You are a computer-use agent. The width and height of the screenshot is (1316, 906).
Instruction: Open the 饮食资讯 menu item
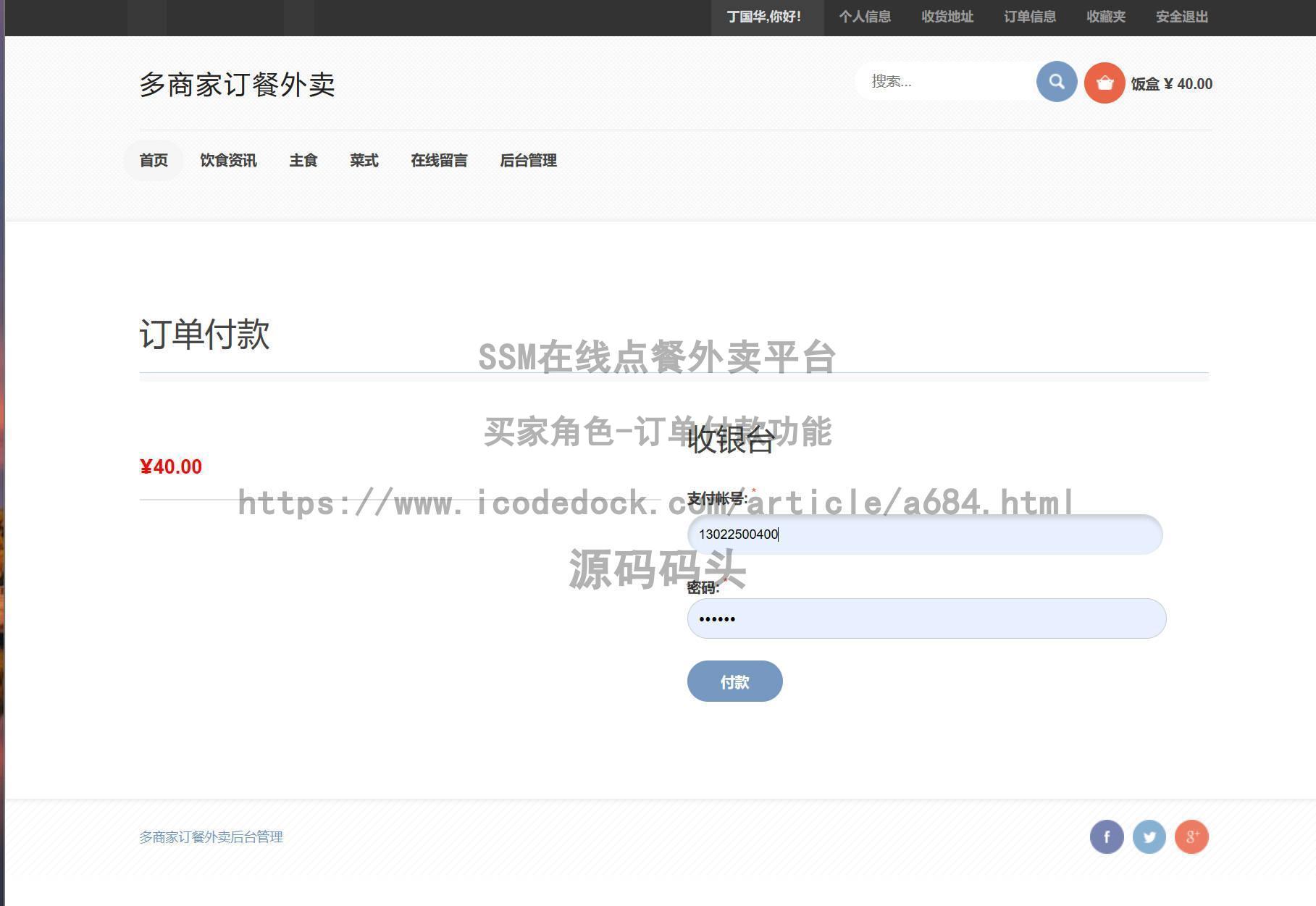pyautogui.click(x=228, y=160)
